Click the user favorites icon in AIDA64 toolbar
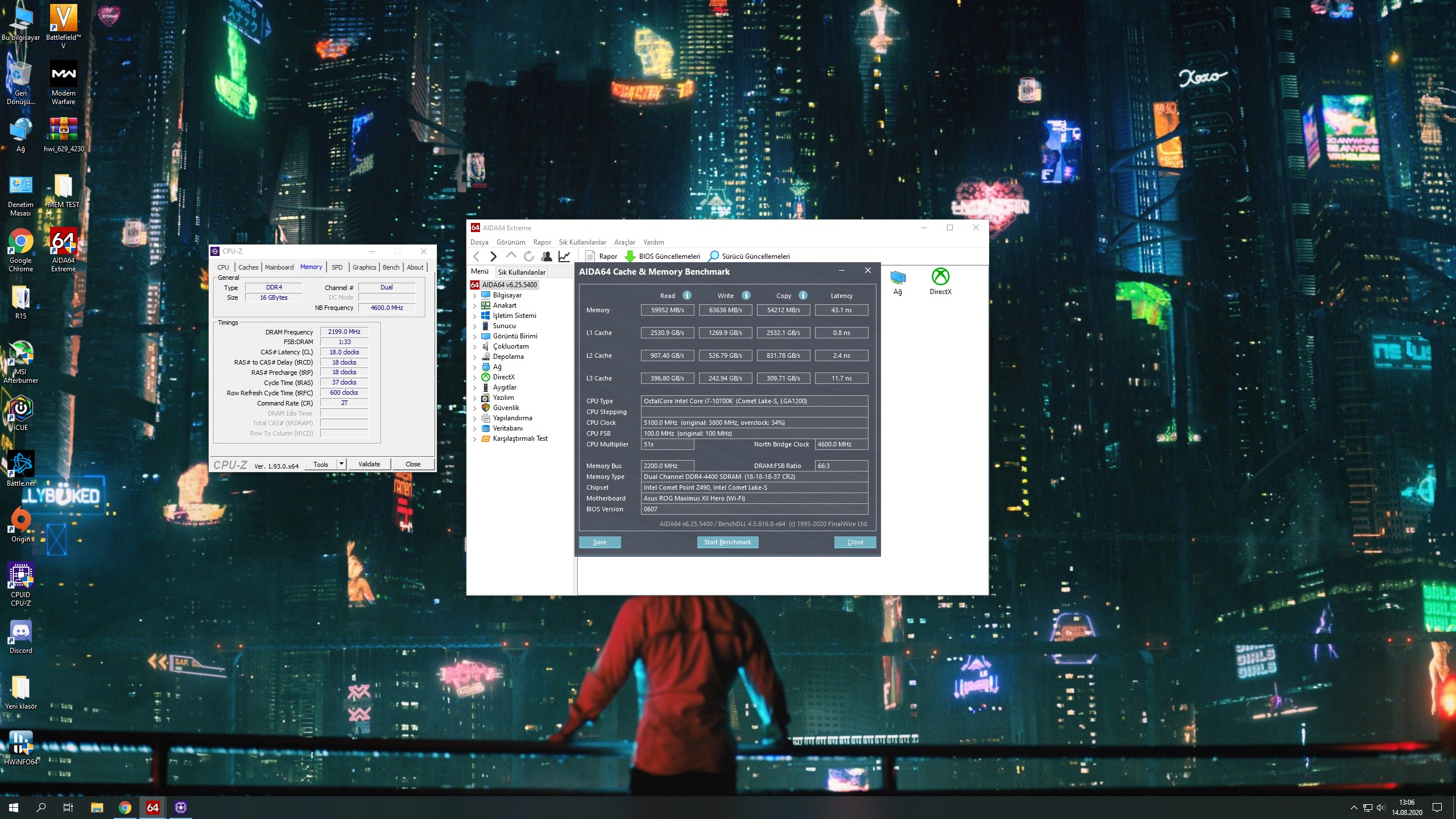Screen dimensions: 1456x819 pyautogui.click(x=547, y=257)
